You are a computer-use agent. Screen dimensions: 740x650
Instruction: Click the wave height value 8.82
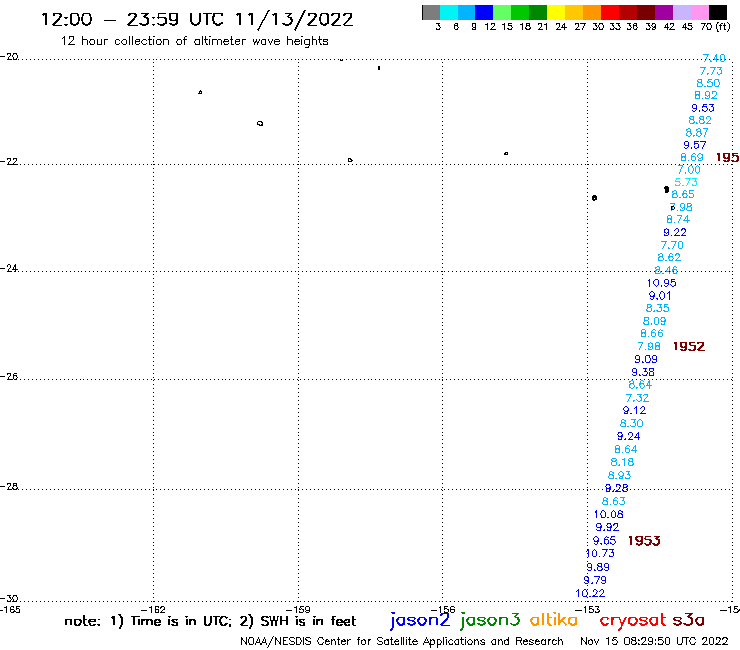tap(700, 120)
